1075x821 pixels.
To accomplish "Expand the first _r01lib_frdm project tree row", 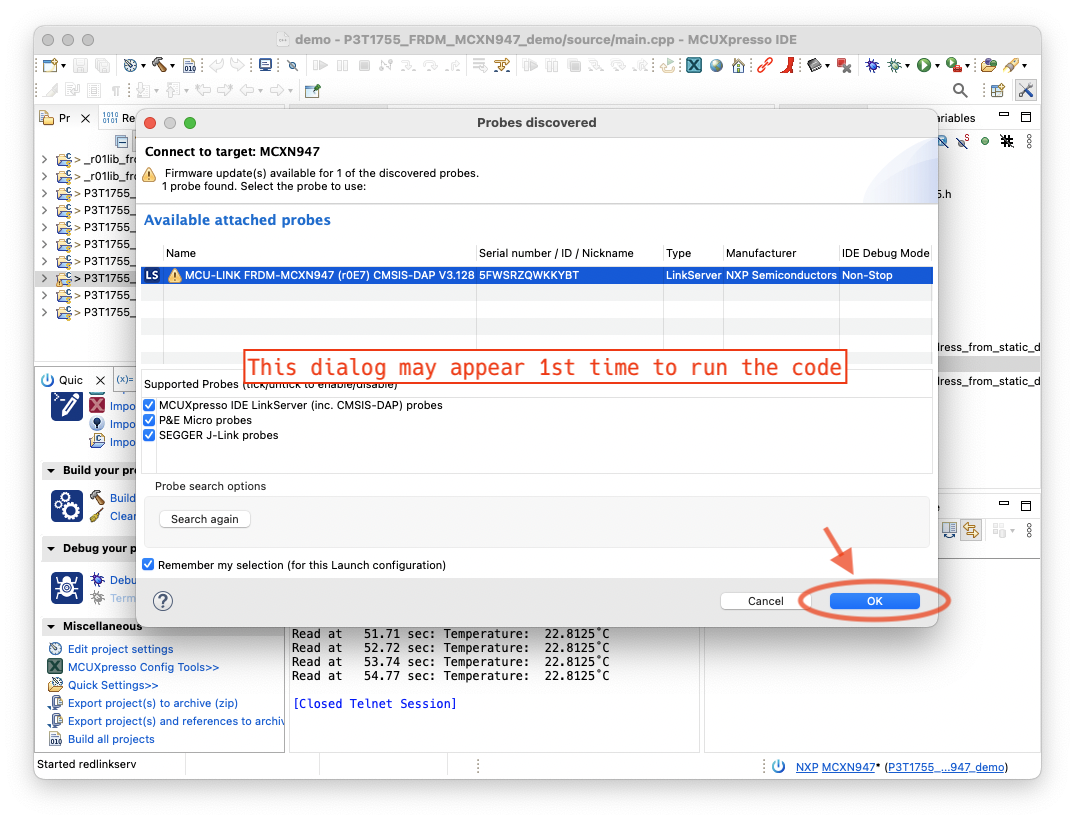I will click(45, 159).
